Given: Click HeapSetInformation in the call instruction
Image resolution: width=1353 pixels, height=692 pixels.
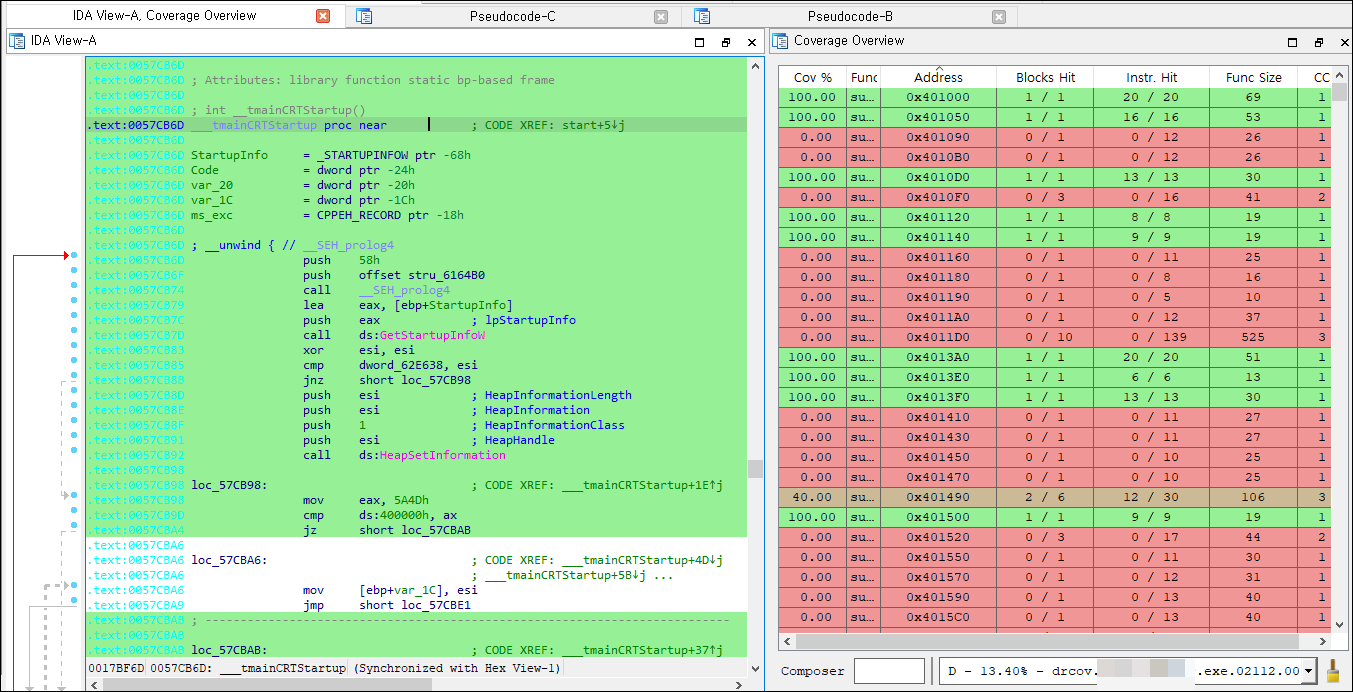Looking at the screenshot, I should [x=442, y=455].
